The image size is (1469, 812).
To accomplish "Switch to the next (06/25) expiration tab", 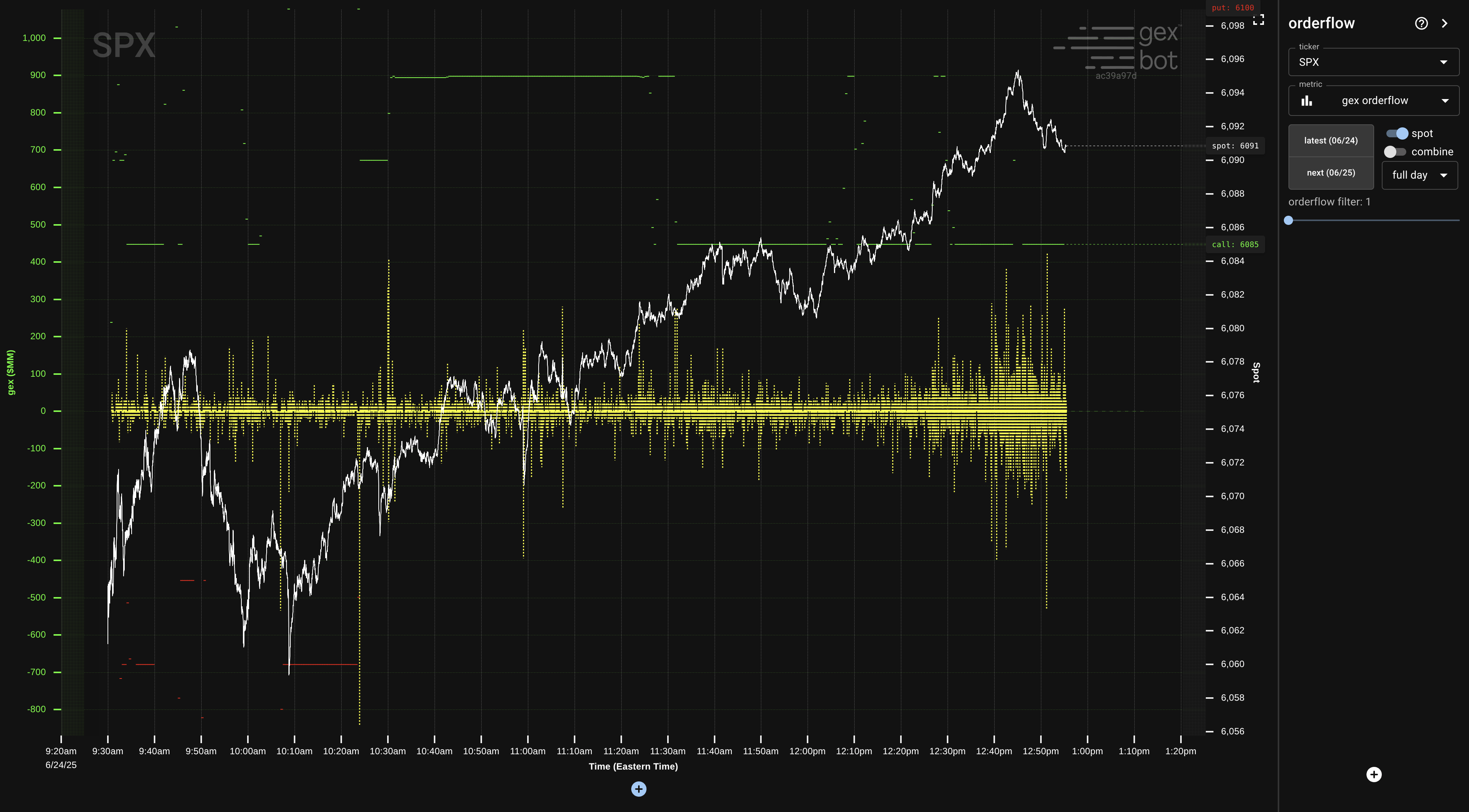I will coord(1331,173).
